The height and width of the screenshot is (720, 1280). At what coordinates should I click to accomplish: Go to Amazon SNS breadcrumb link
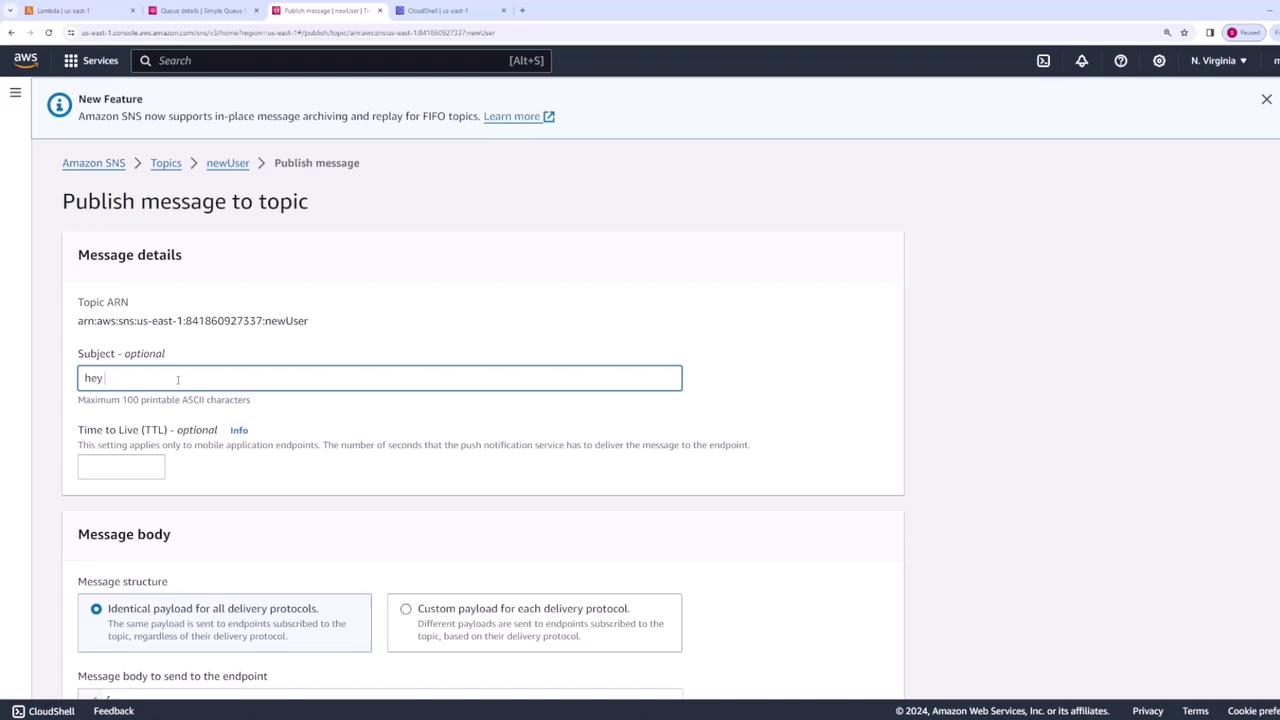pos(94,163)
